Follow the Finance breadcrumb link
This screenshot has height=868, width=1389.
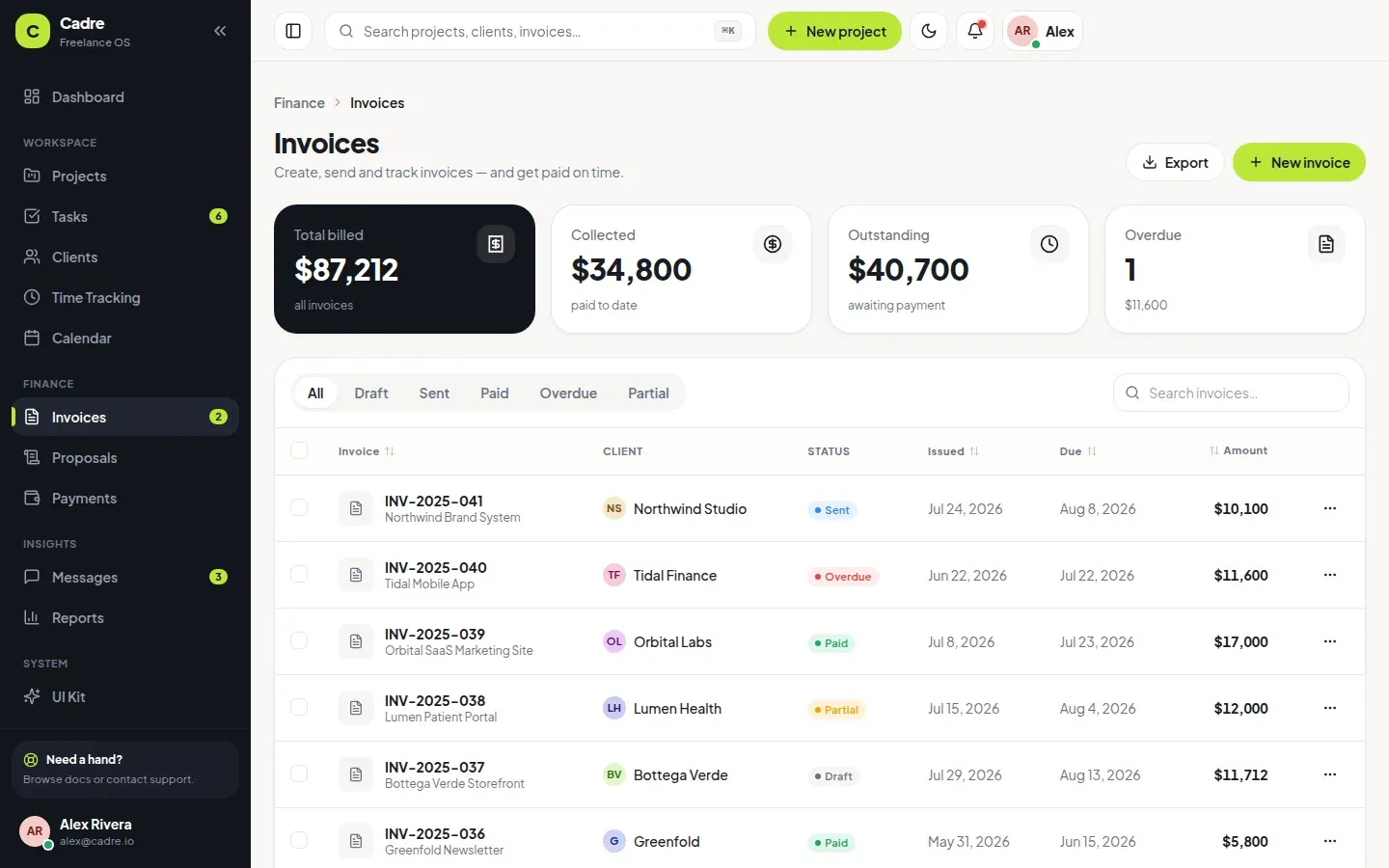299,103
